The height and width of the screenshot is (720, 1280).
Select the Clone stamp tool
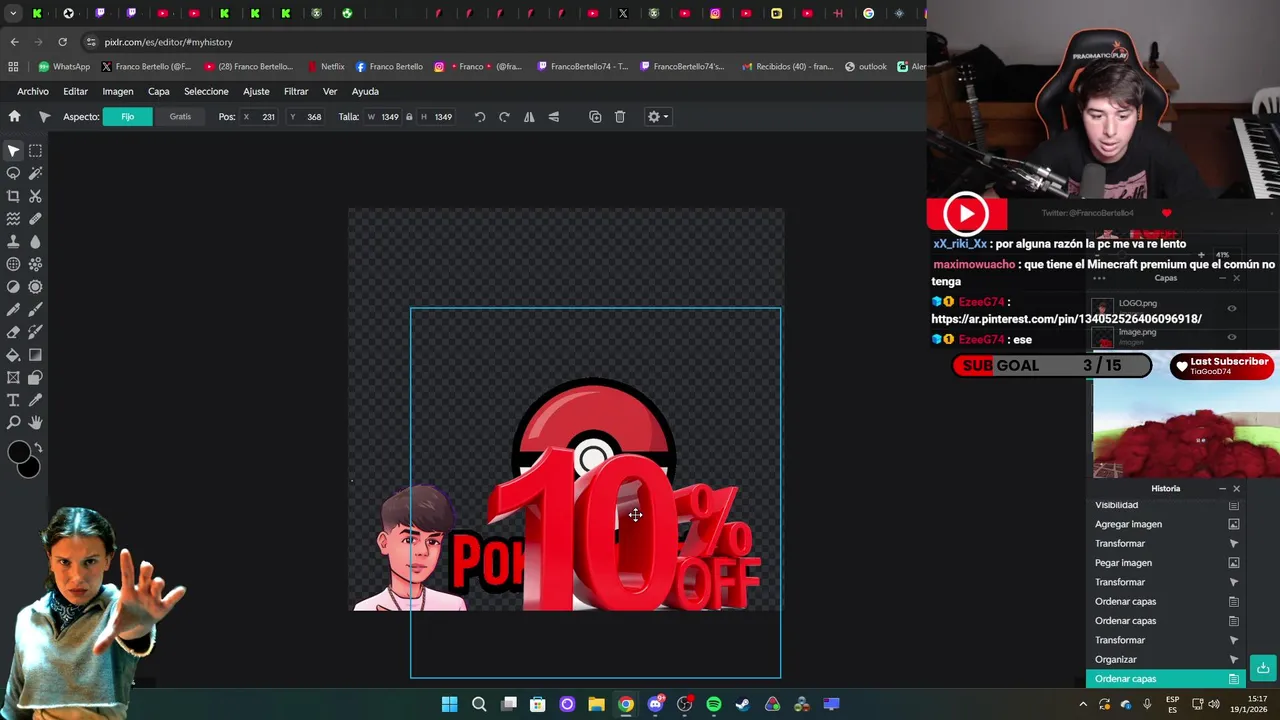13,241
